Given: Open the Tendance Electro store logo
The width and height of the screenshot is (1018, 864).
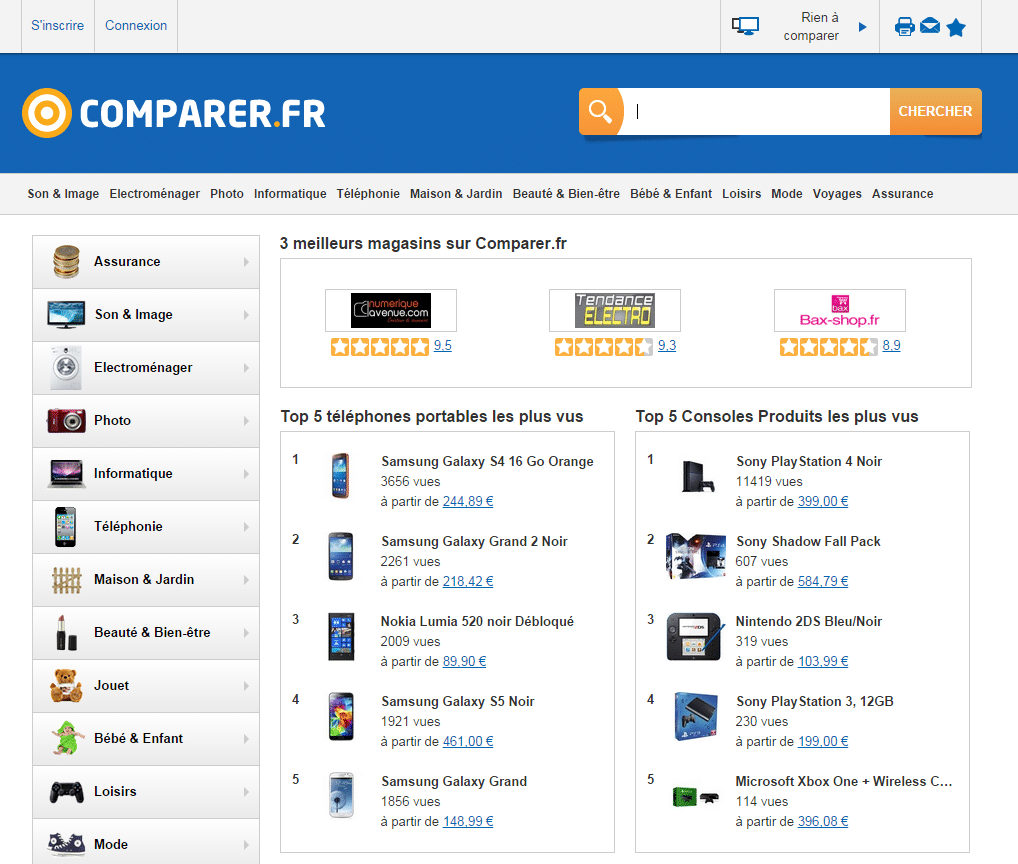Looking at the screenshot, I should 615,310.
